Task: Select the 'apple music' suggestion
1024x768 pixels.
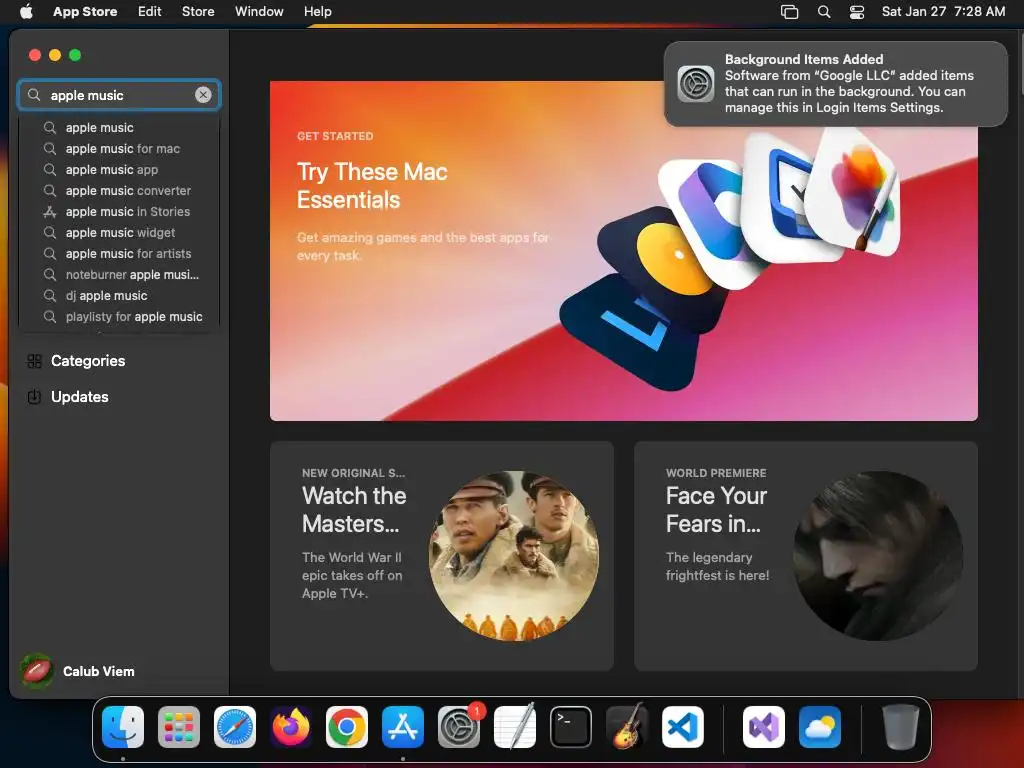Action: pyautogui.click(x=120, y=127)
